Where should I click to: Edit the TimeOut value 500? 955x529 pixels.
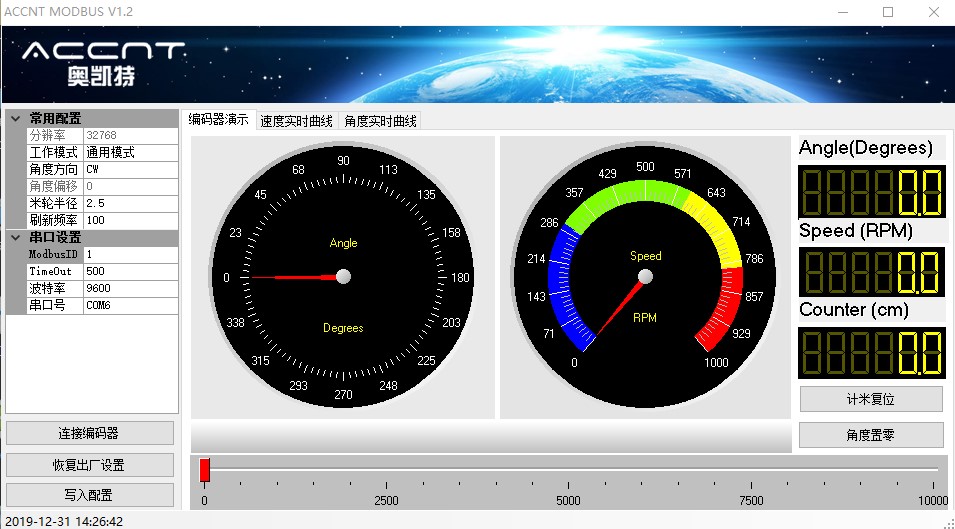tap(130, 271)
